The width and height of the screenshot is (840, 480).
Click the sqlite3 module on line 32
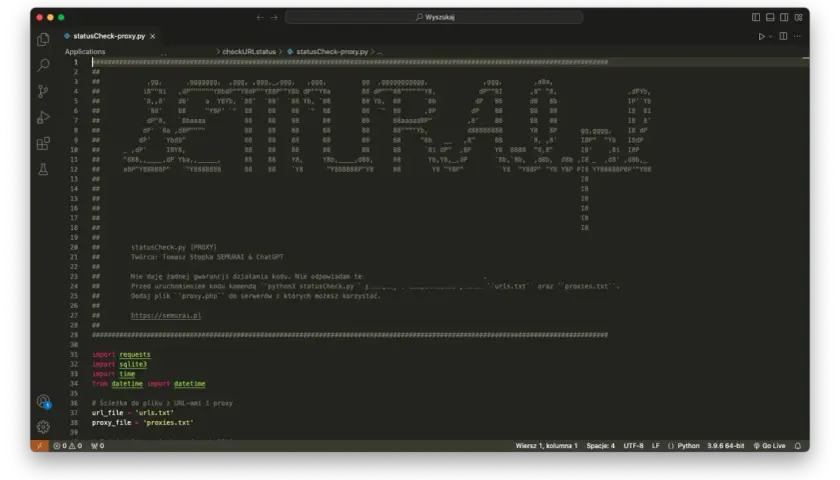[133, 364]
